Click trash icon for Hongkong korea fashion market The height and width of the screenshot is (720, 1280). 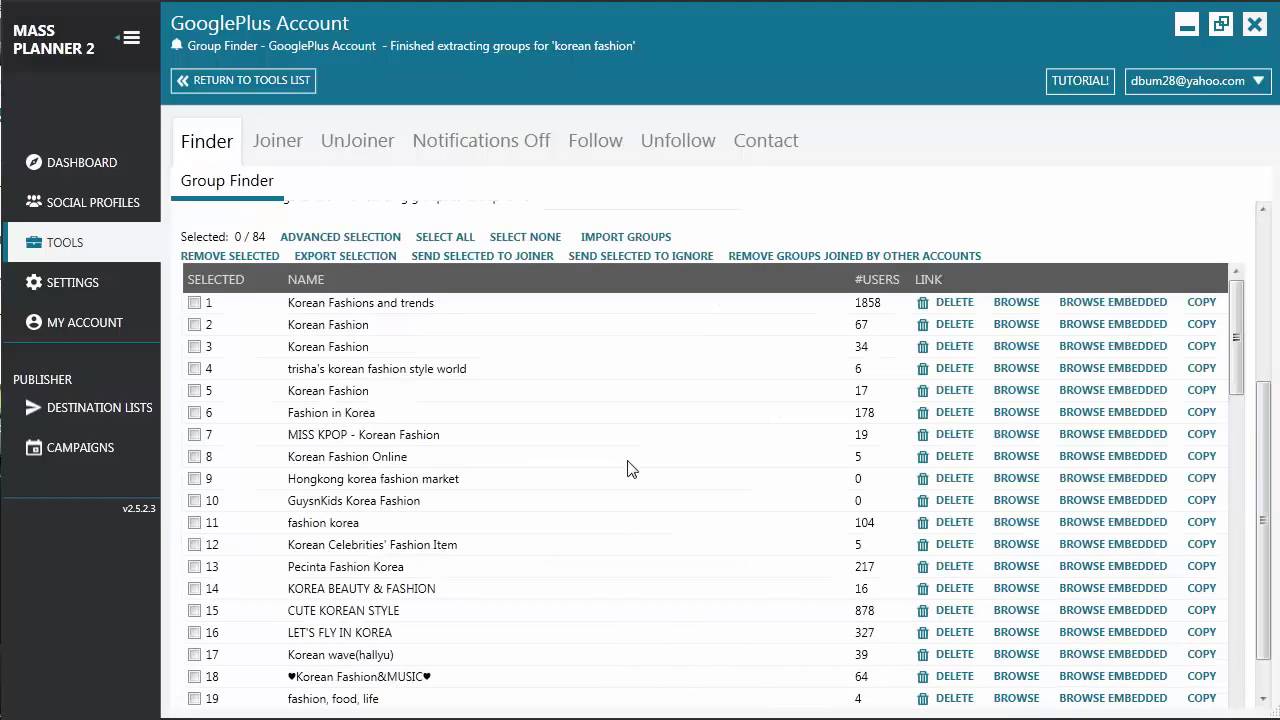coord(923,479)
